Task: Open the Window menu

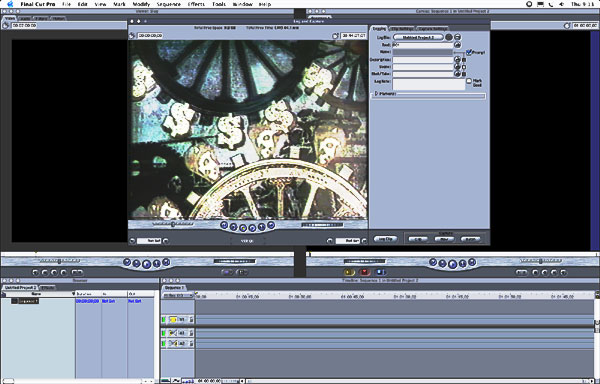Action: coord(243,4)
